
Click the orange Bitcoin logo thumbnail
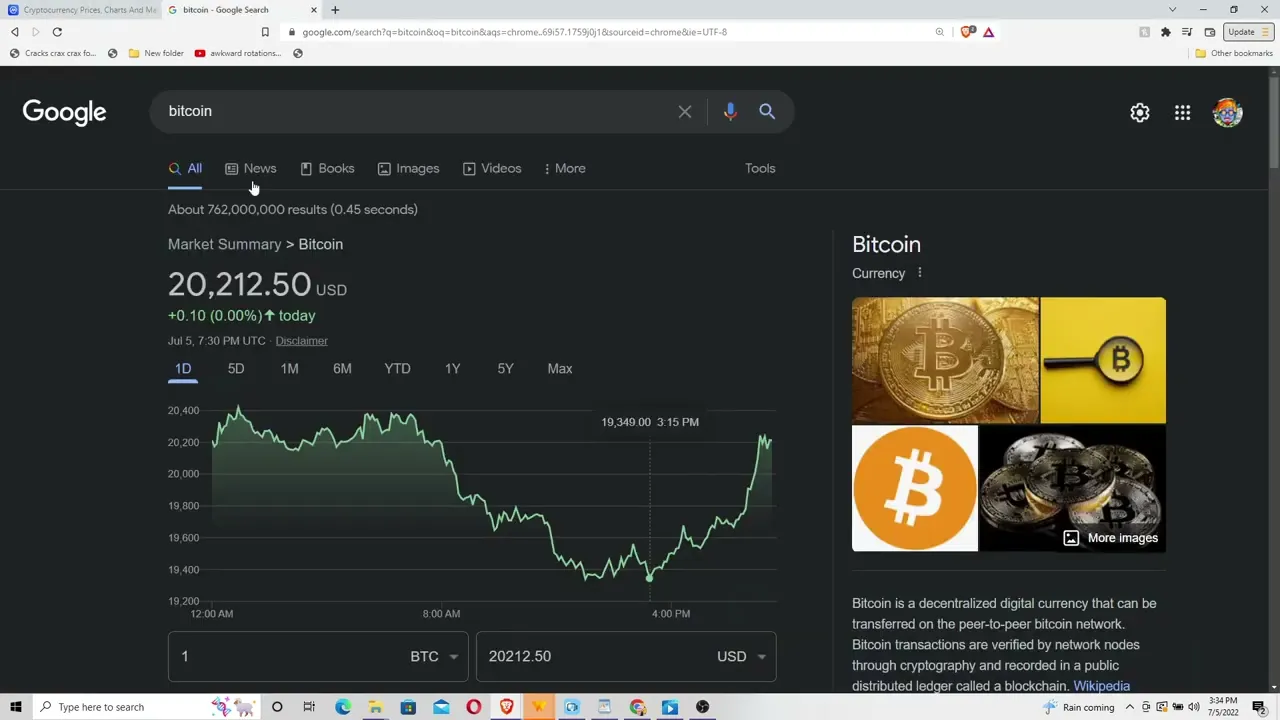[x=915, y=489]
